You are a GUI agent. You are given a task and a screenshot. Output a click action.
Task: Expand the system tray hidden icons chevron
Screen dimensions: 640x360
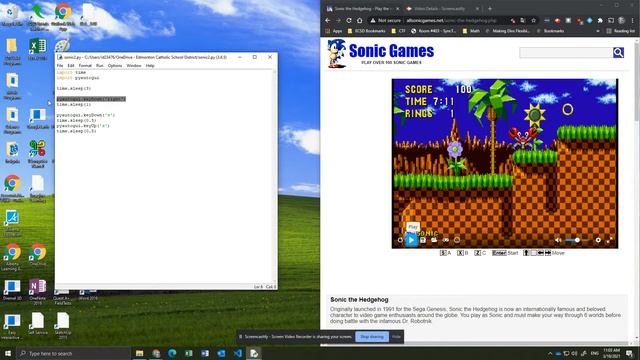(550, 353)
